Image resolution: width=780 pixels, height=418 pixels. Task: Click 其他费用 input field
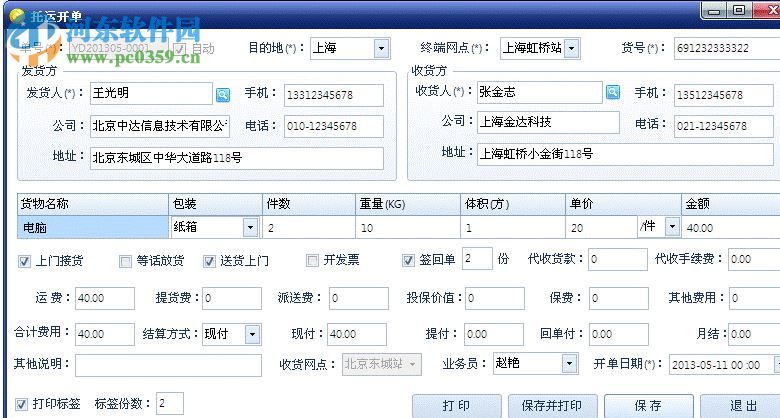click(x=754, y=299)
